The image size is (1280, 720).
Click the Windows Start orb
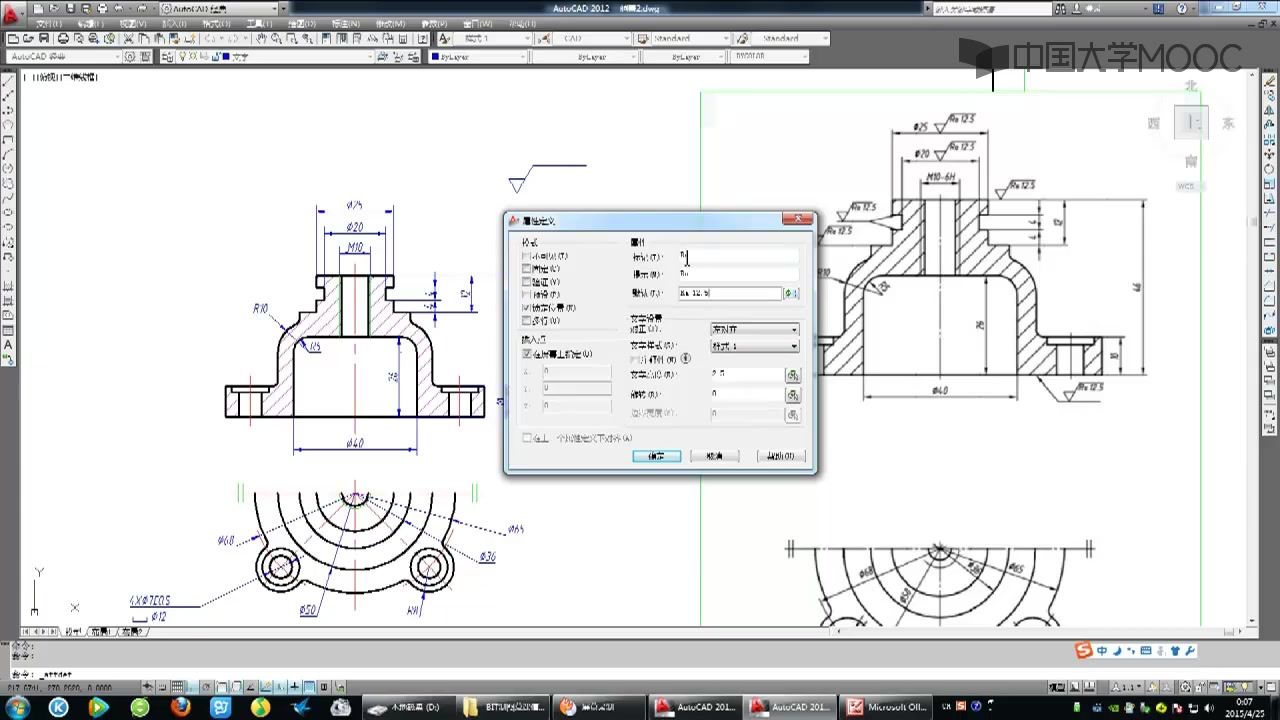tap(17, 707)
